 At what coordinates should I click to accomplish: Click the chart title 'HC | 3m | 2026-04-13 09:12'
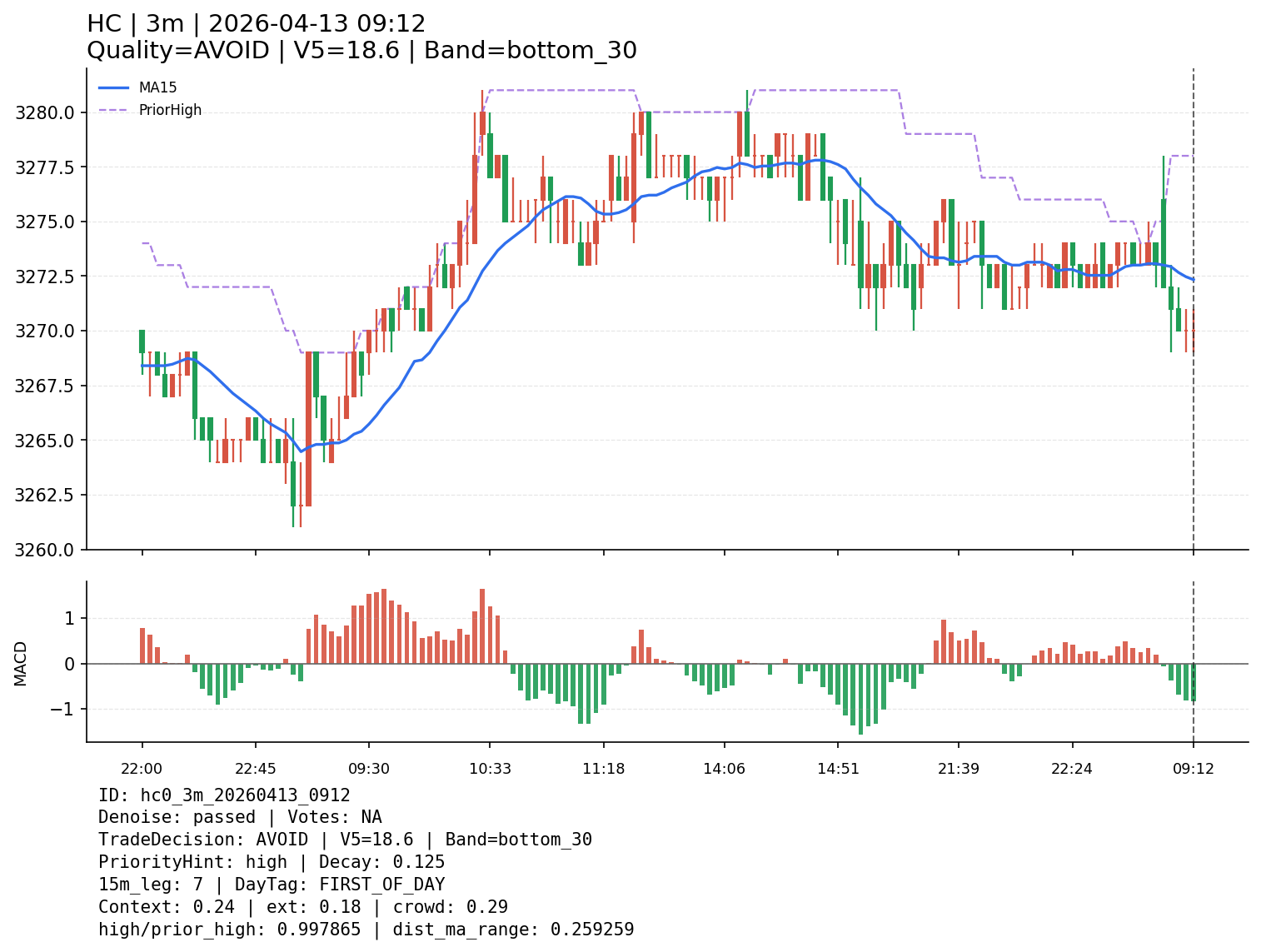pos(256,24)
